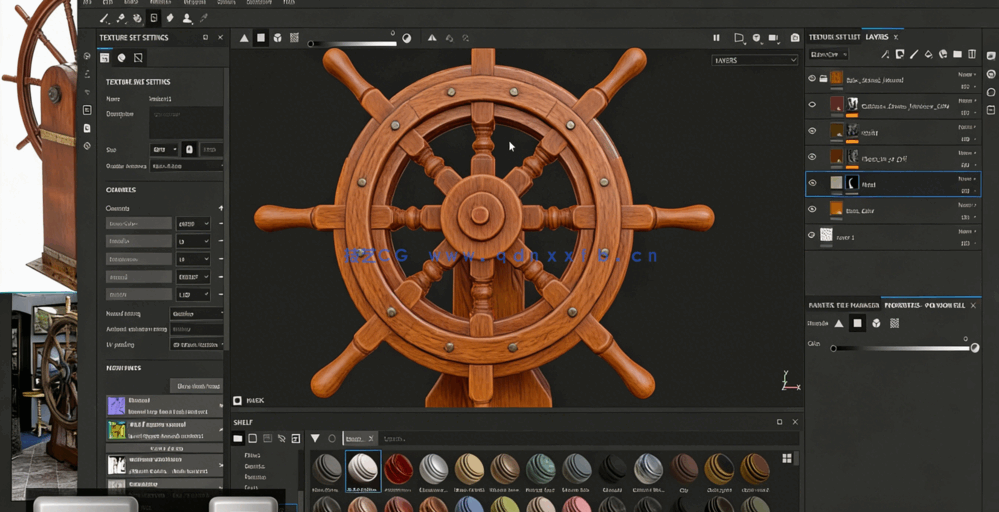Viewport: 999px width, 512px height.
Task: Select the Clone tool person-shaped icon
Action: (x=187, y=18)
